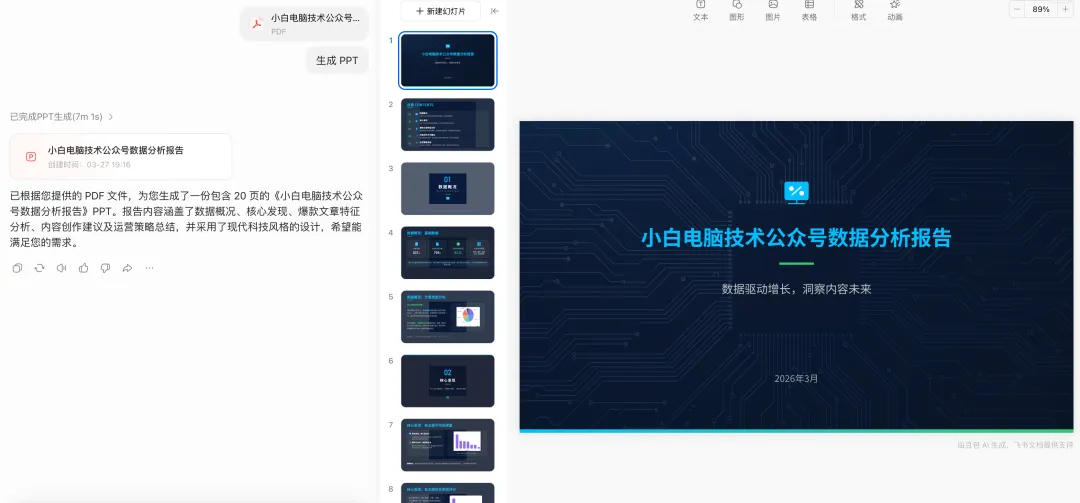Click the share arrow icon
1080x503 pixels.
tap(127, 268)
